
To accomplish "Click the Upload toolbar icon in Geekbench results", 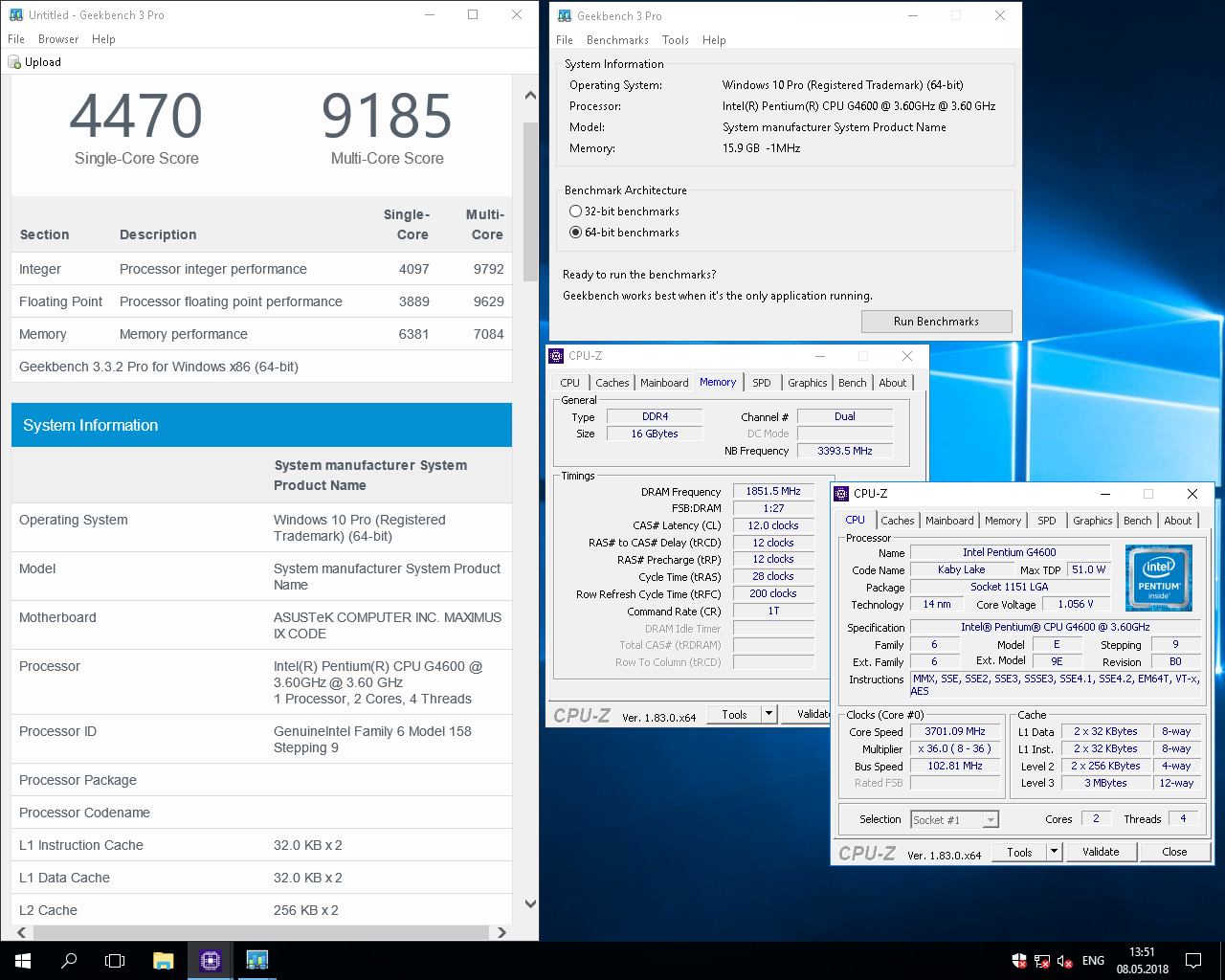I will (x=14, y=62).
